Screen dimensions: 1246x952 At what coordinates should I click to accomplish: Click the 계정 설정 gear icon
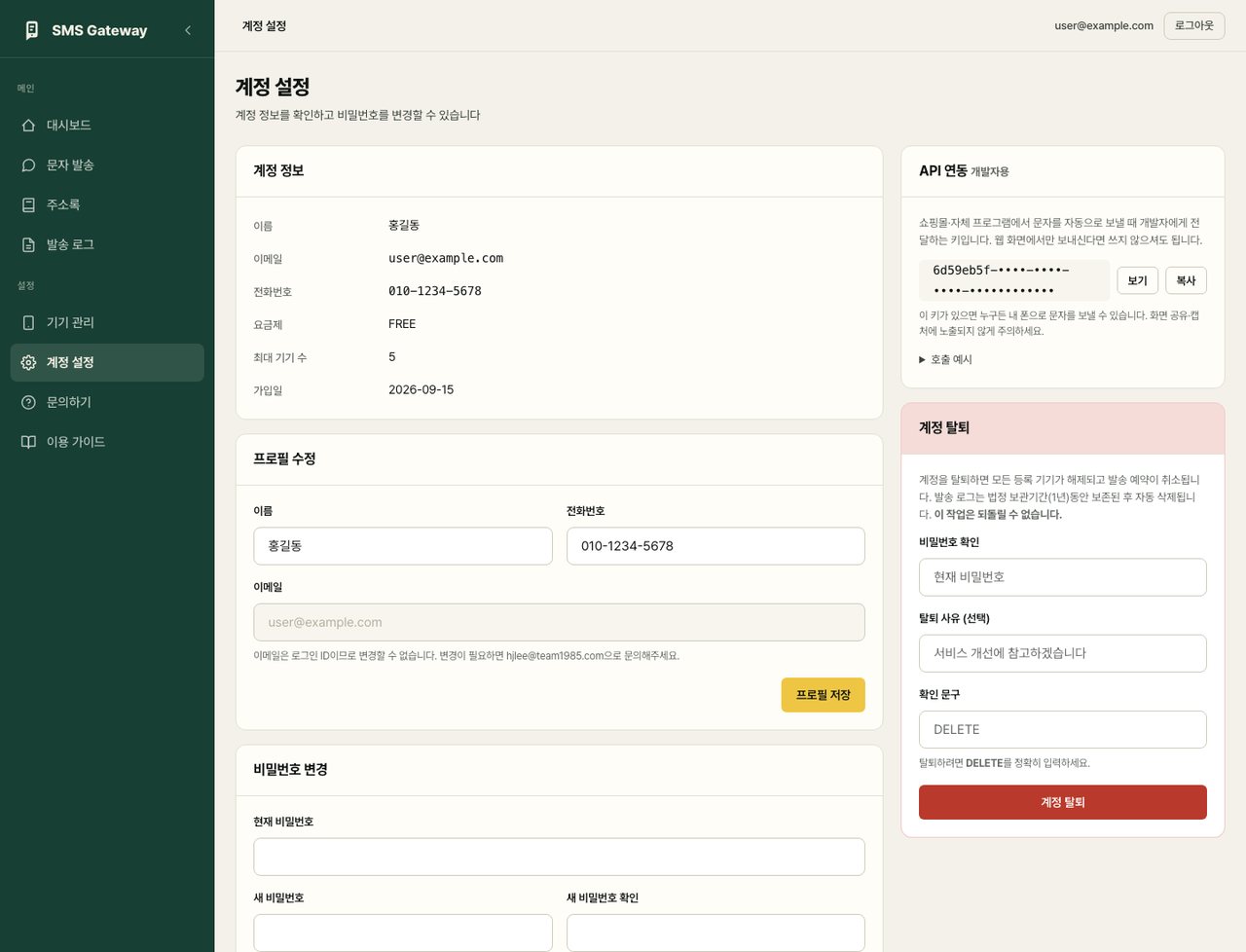tap(28, 362)
